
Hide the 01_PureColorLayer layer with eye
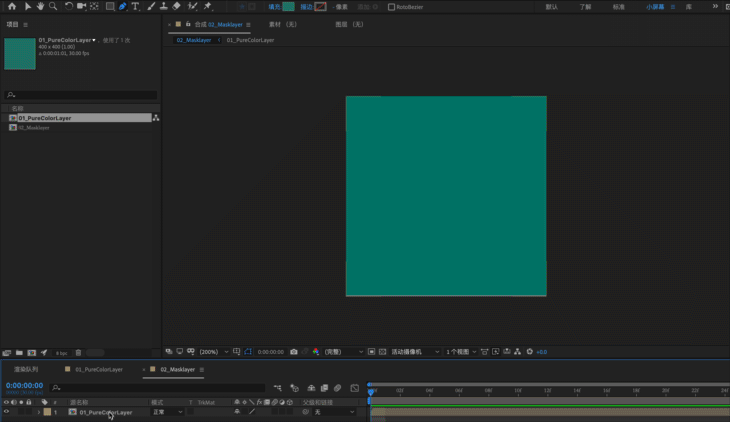click(x=6, y=412)
